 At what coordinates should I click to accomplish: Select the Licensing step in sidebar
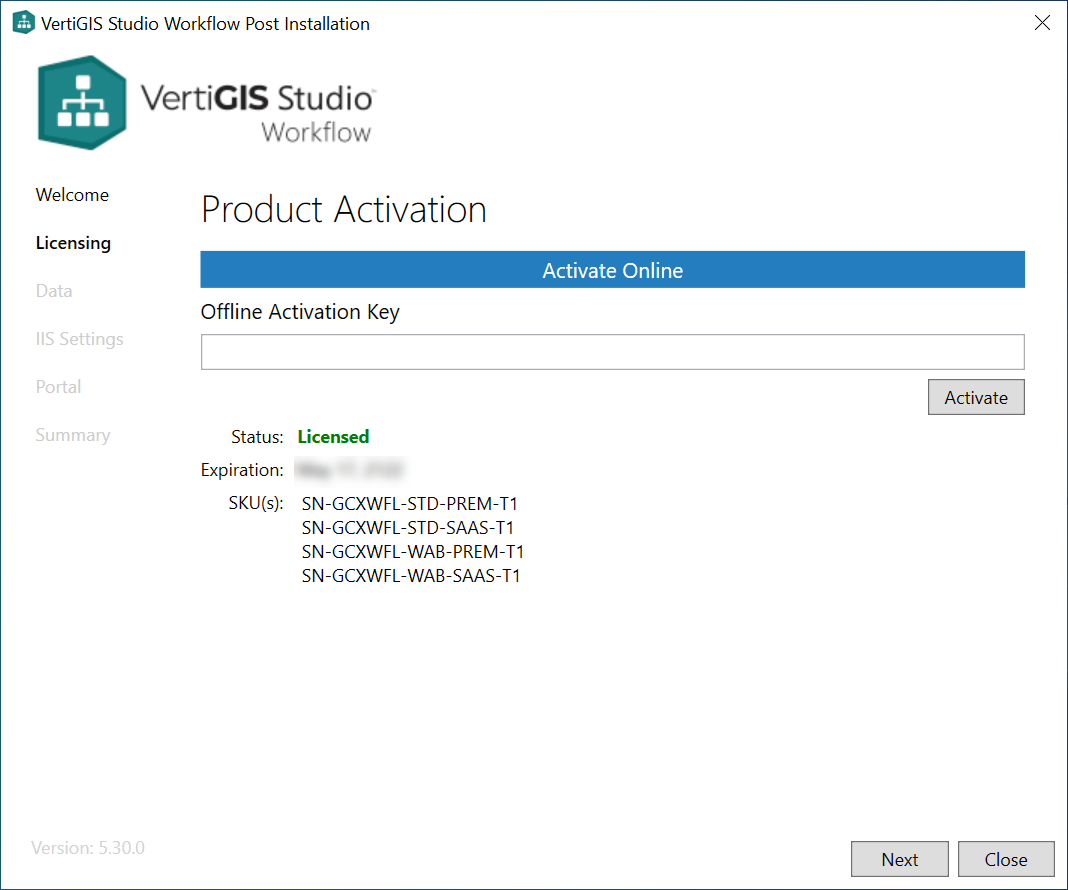[73, 243]
